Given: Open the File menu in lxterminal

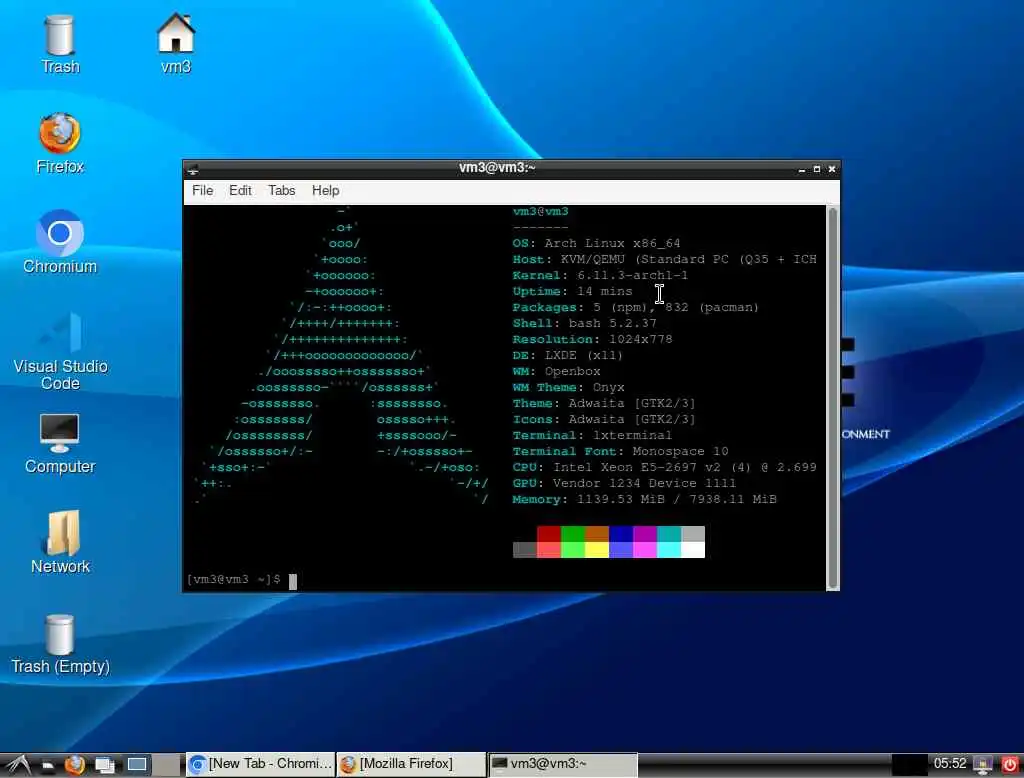Looking at the screenshot, I should tap(202, 191).
